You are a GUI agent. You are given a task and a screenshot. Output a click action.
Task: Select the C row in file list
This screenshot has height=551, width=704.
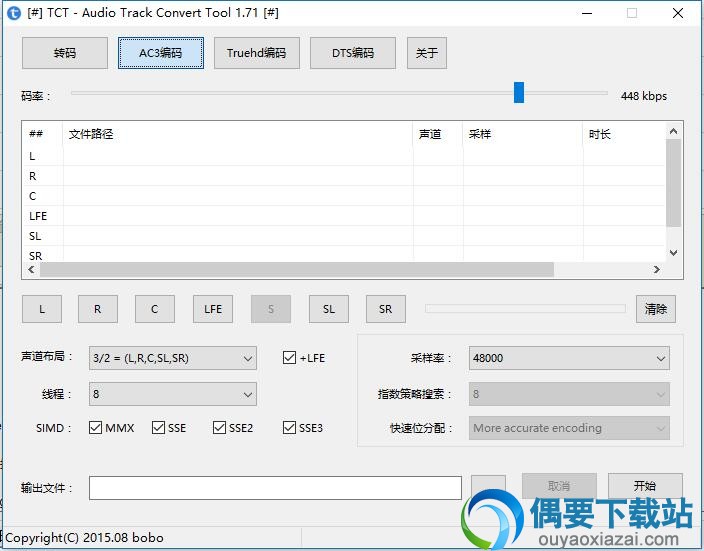[x=344, y=196]
